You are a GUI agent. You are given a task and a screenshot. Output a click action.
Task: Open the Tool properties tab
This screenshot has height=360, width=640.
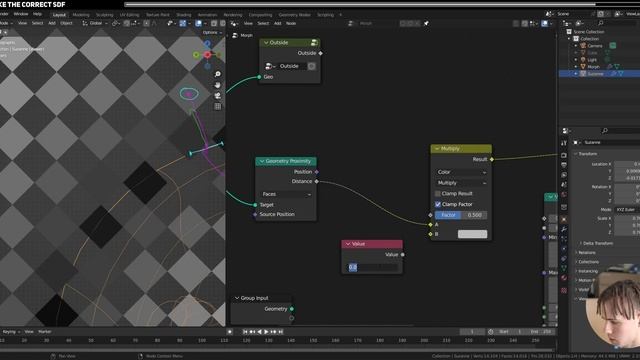click(564, 143)
